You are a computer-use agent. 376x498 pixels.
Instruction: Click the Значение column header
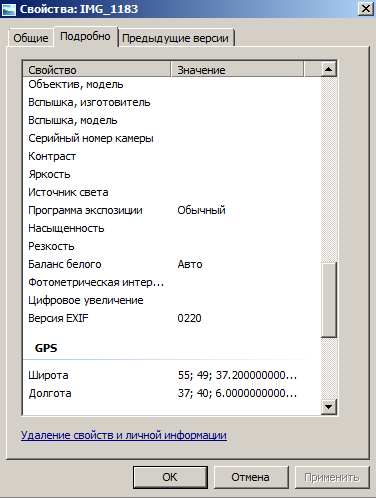click(x=237, y=70)
